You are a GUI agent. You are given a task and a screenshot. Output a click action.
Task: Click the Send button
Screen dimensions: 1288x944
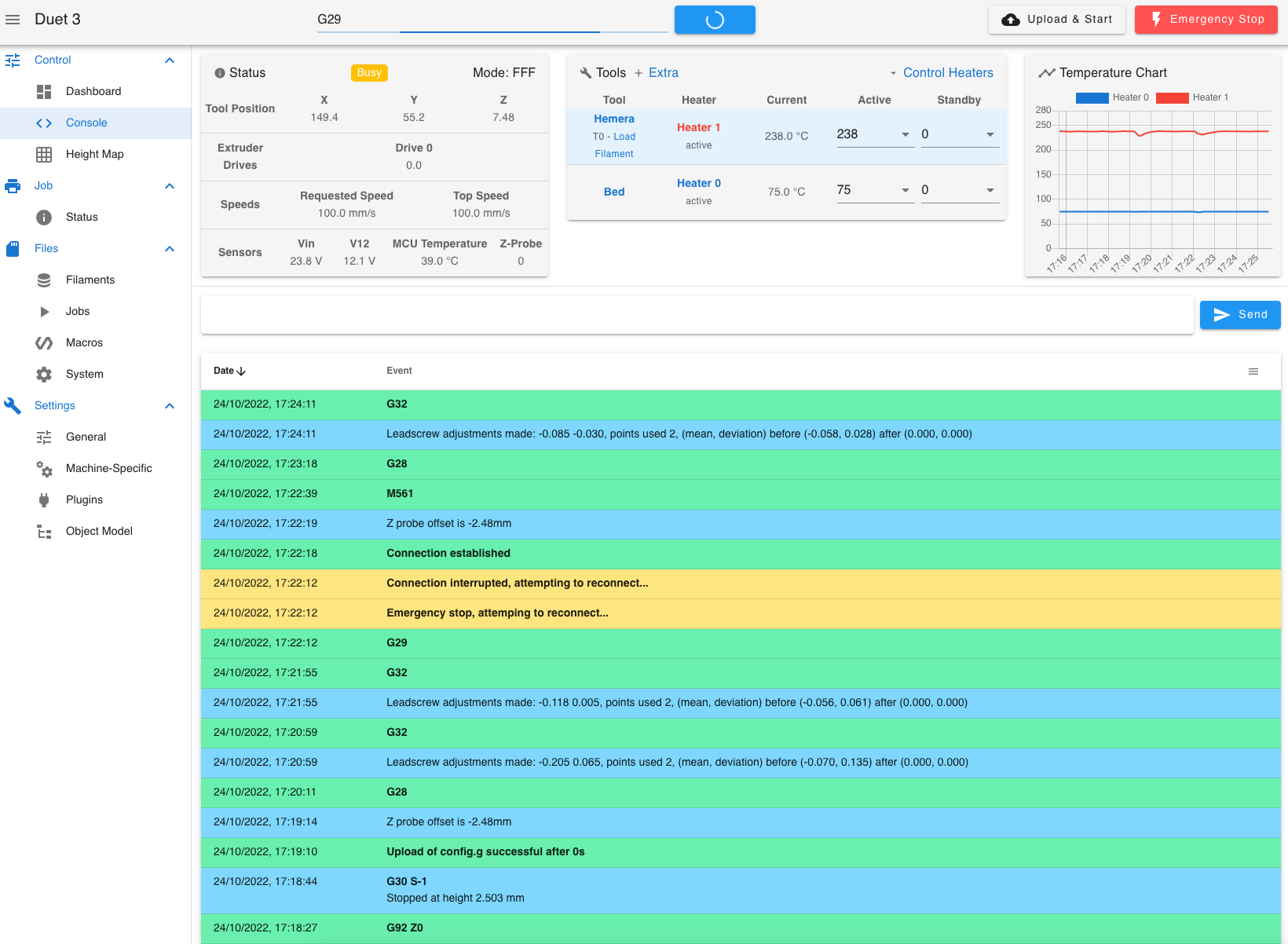coord(1240,315)
